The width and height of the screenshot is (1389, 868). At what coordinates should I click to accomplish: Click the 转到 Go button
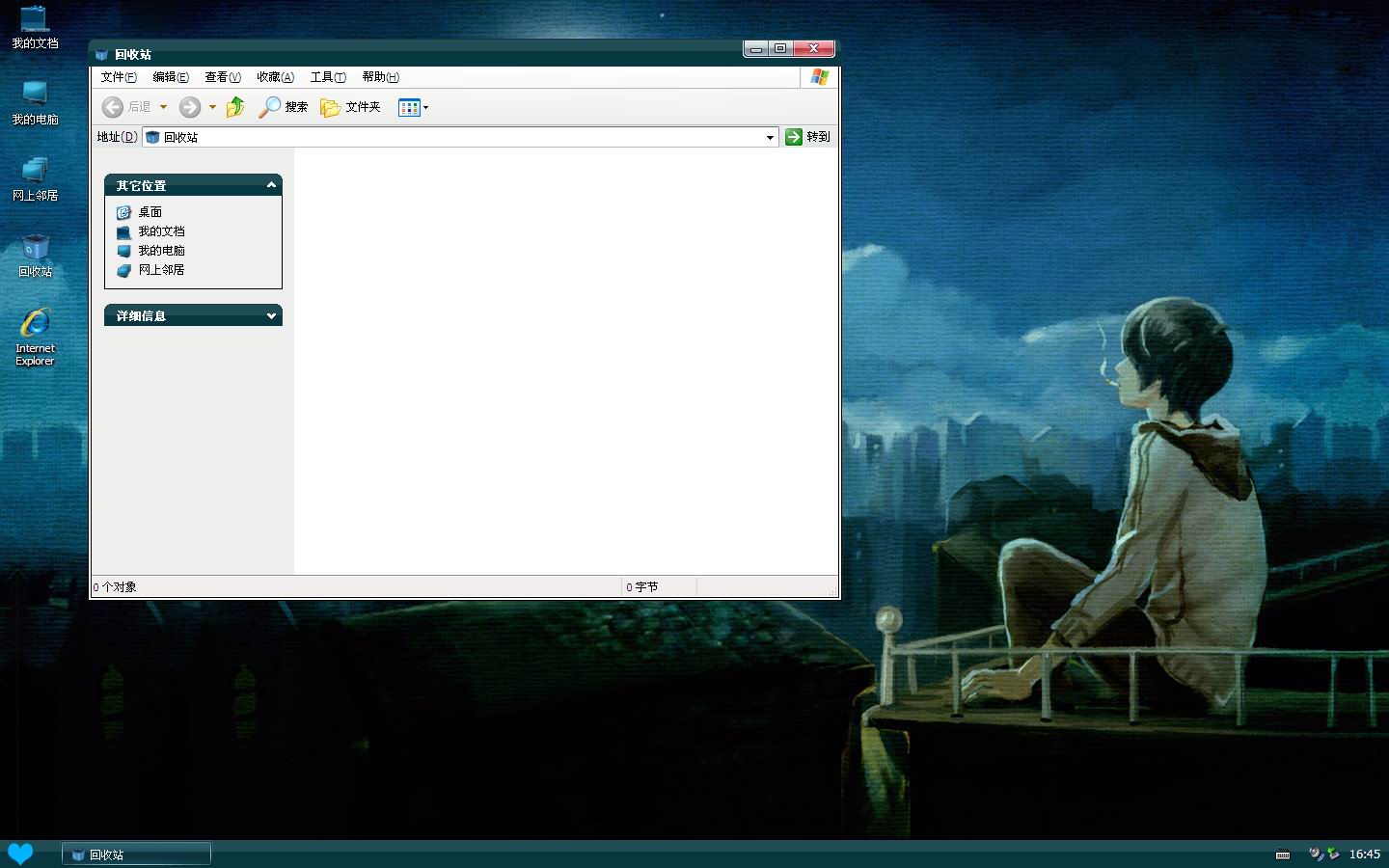pyautogui.click(x=807, y=137)
